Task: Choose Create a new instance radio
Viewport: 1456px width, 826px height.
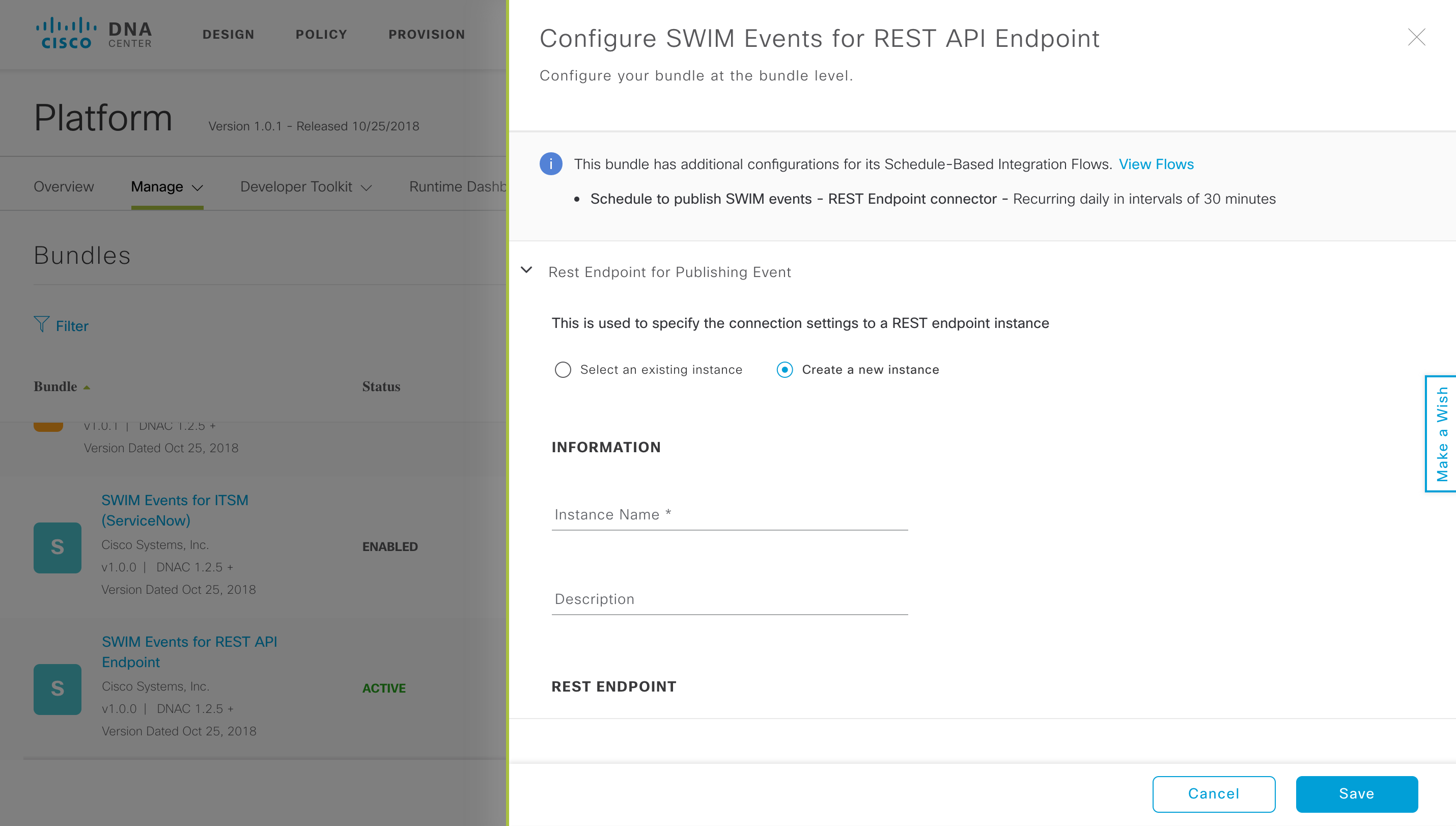Action: [785, 370]
